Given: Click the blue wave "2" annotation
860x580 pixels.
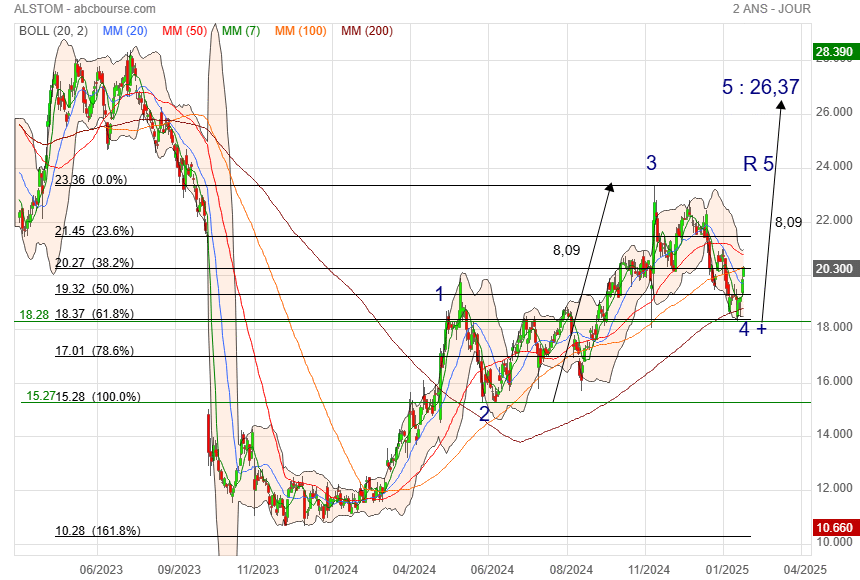Looking at the screenshot, I should click(484, 414).
